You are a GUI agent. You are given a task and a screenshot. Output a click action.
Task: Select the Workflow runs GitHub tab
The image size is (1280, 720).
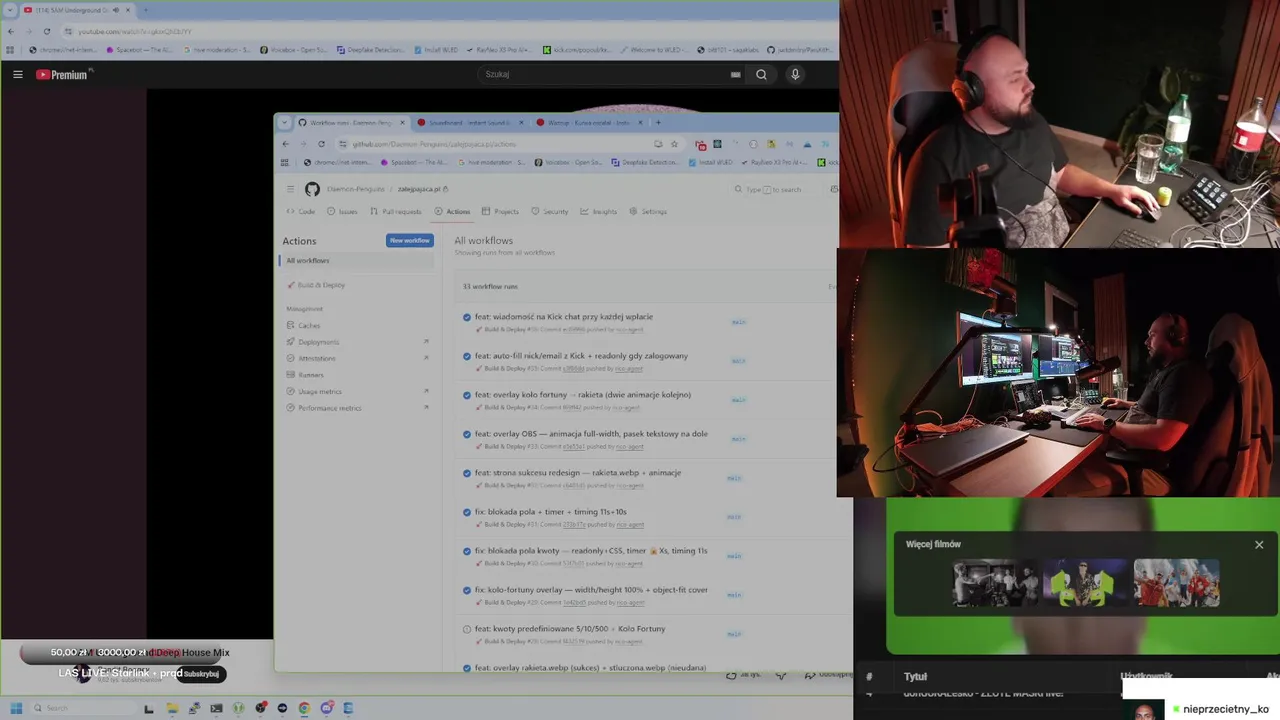pyautogui.click(x=350, y=122)
